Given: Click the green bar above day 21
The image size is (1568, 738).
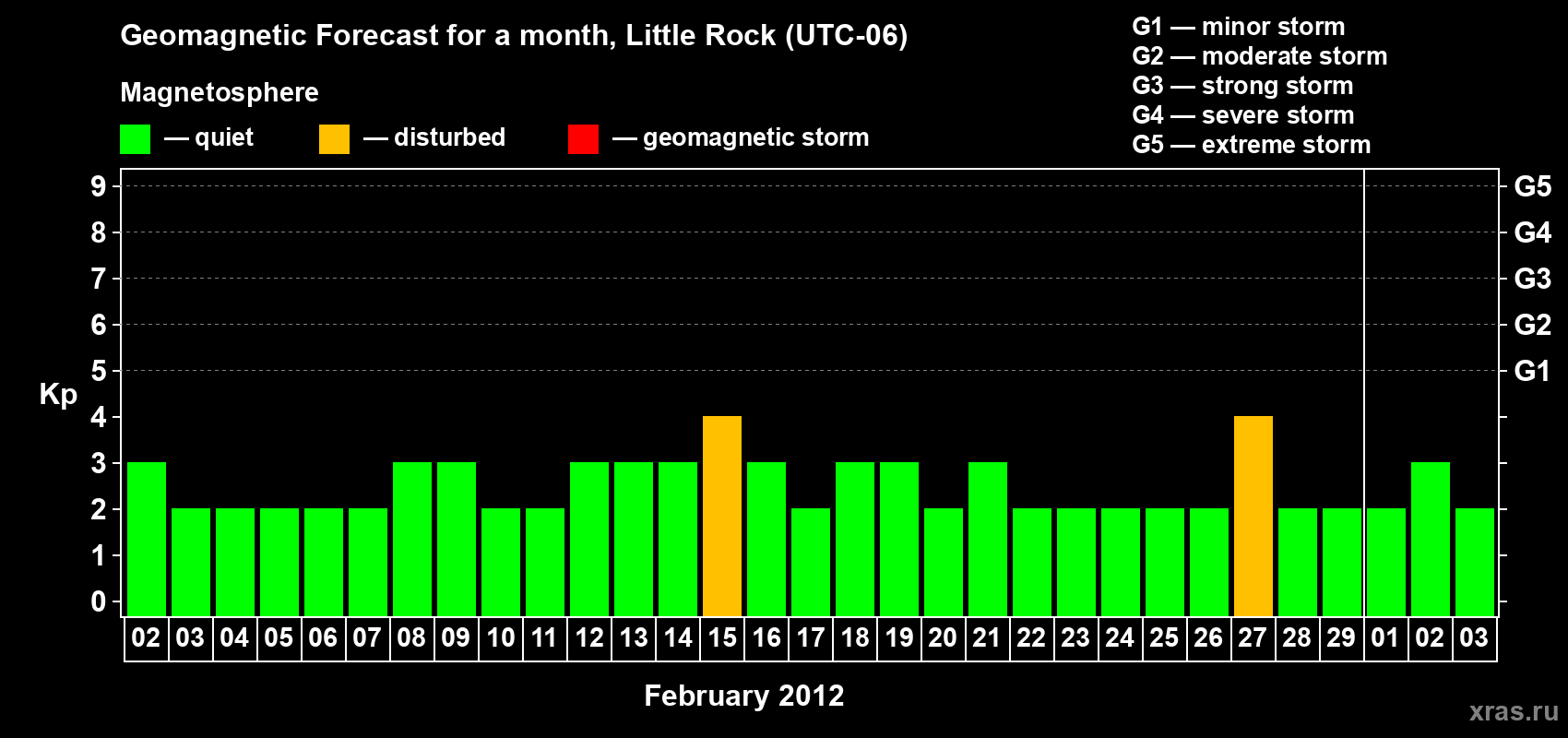Looking at the screenshot, I should tap(988, 539).
